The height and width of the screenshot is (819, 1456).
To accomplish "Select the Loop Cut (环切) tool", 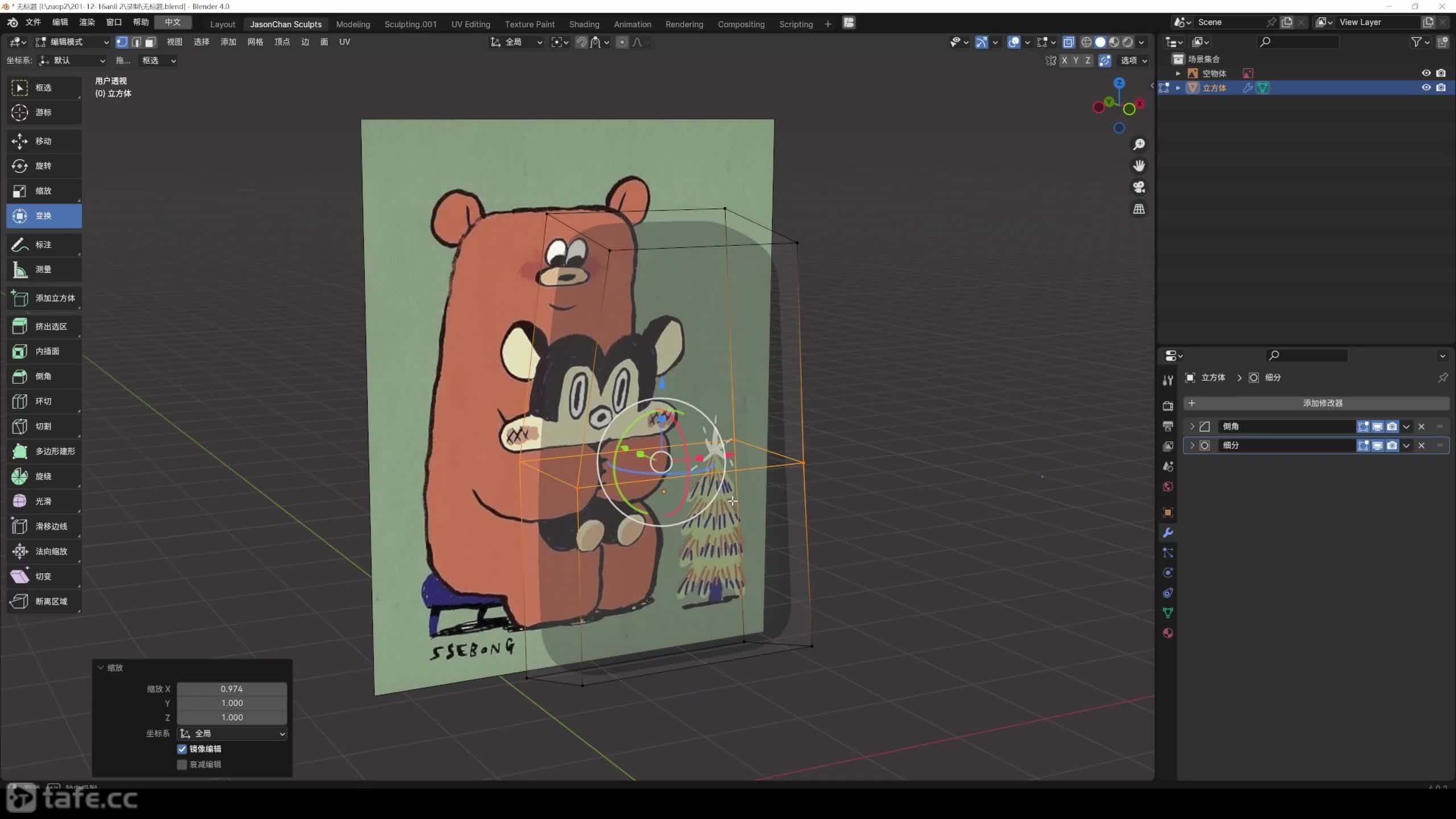I will [x=44, y=402].
